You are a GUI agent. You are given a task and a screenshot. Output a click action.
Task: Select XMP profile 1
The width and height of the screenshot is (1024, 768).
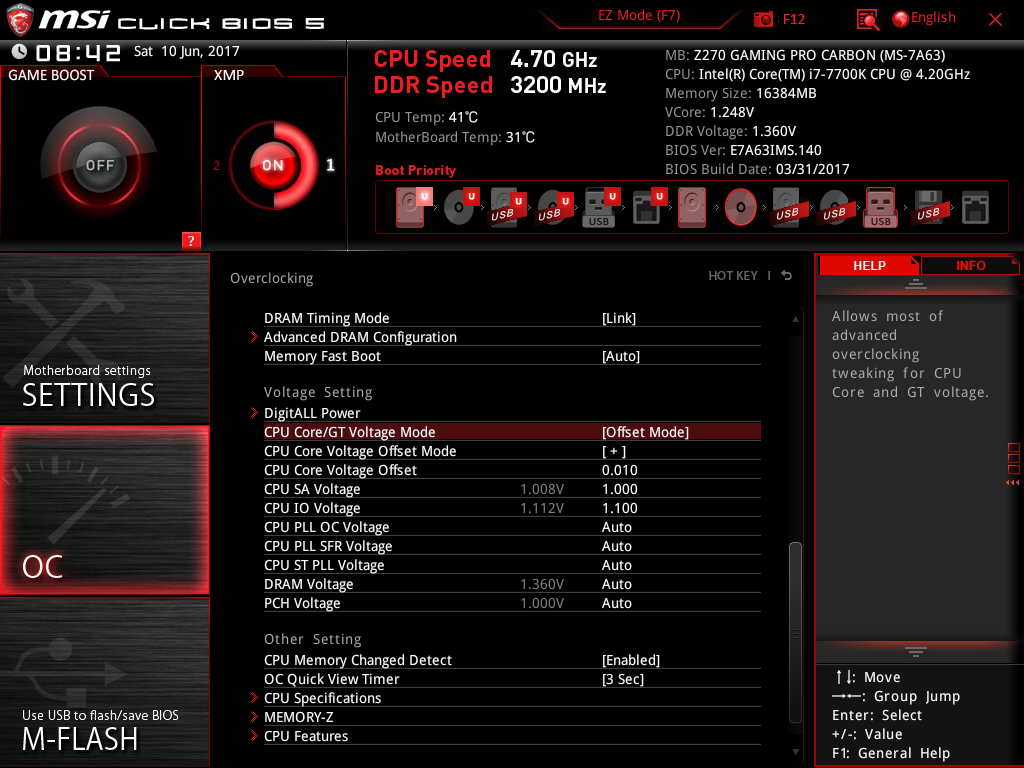(x=330, y=165)
